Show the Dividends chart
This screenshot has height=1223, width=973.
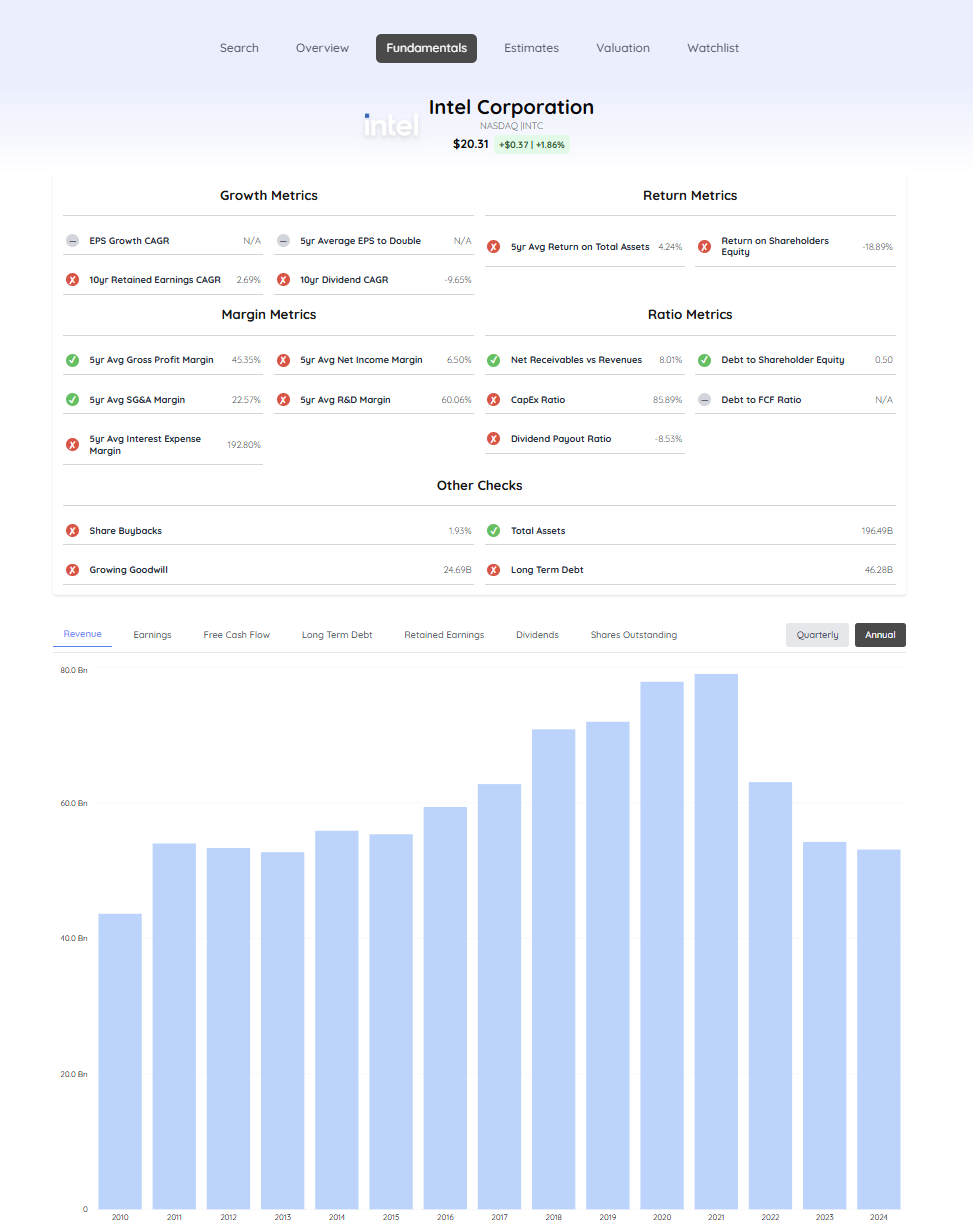(x=537, y=635)
